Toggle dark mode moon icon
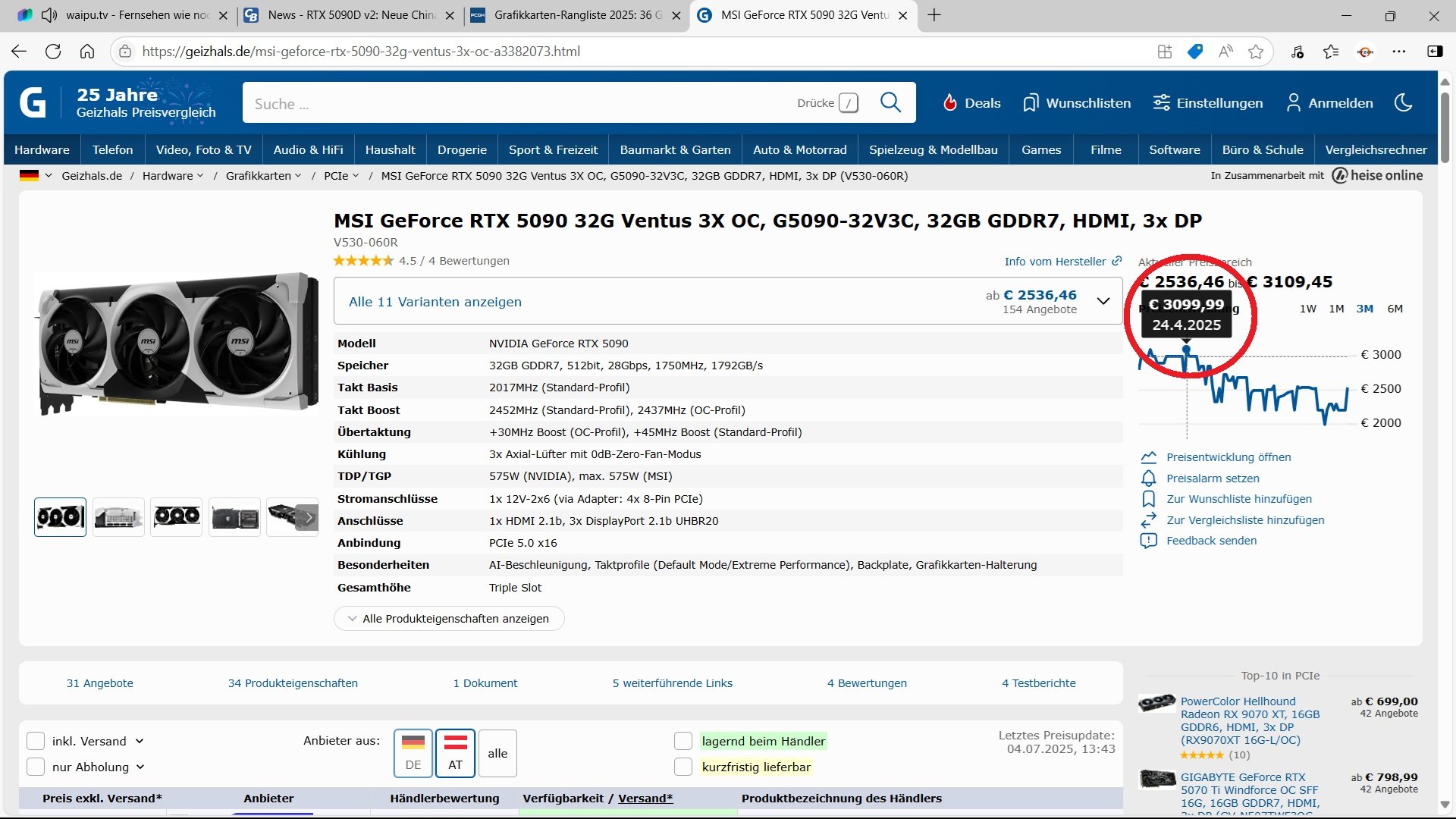This screenshot has width=1456, height=819. coord(1403,102)
